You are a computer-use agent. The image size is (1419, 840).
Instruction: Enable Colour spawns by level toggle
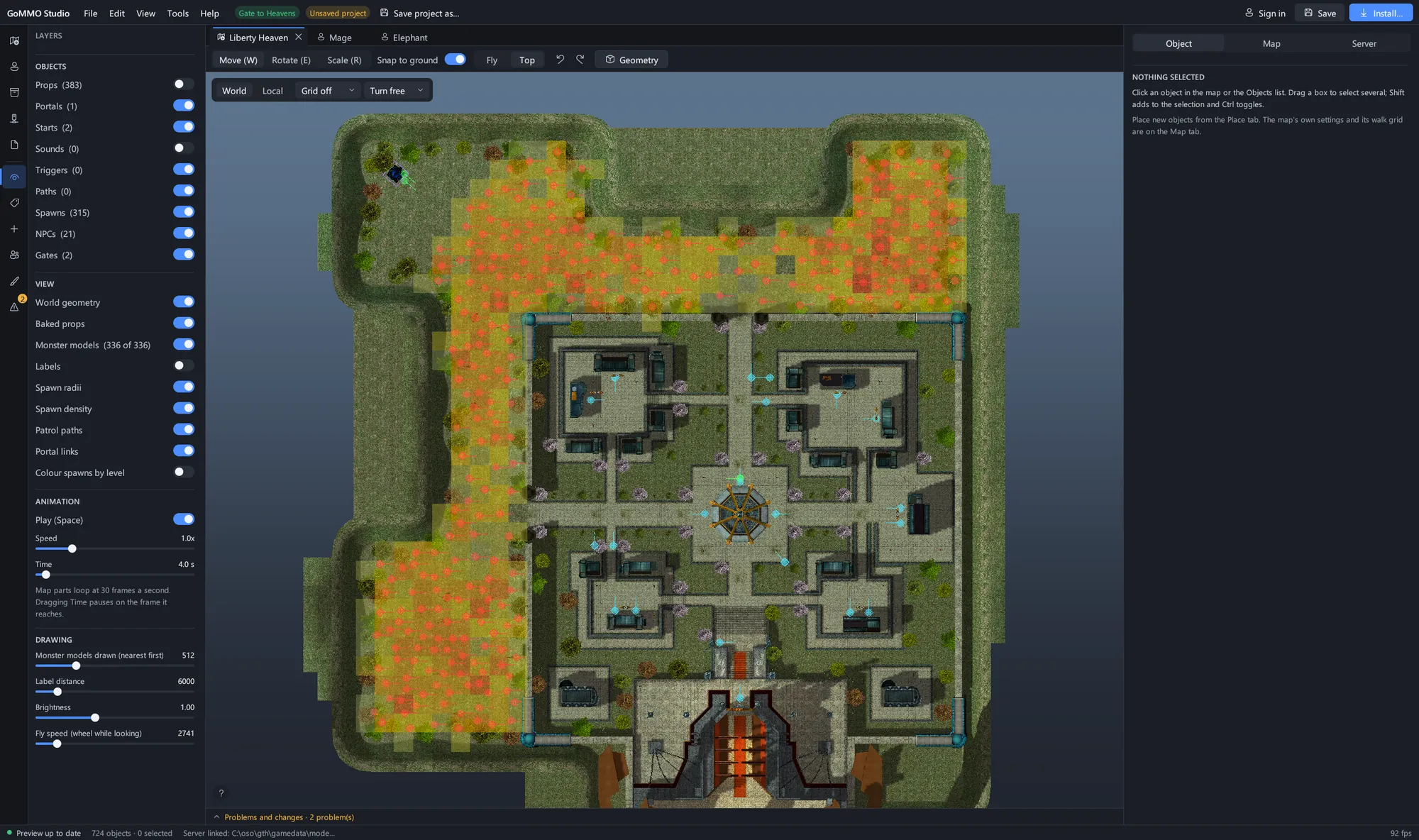[x=184, y=472]
